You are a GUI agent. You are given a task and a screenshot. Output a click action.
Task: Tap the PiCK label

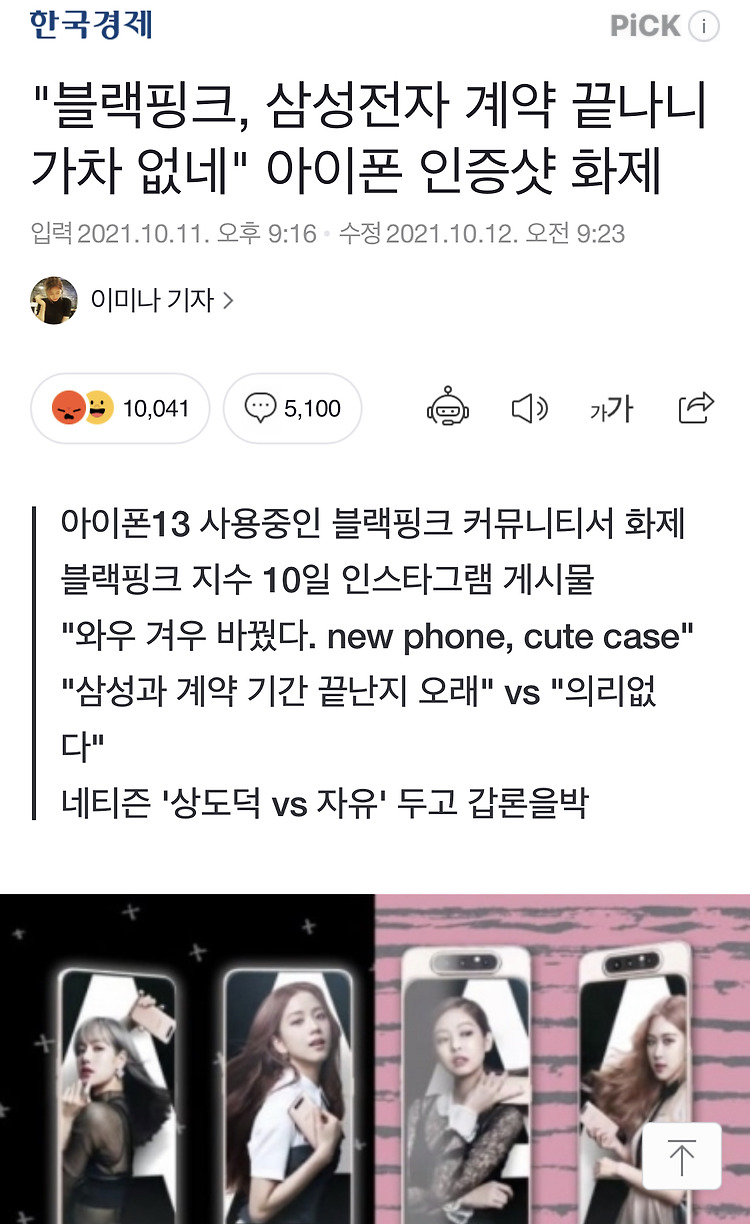point(646,26)
